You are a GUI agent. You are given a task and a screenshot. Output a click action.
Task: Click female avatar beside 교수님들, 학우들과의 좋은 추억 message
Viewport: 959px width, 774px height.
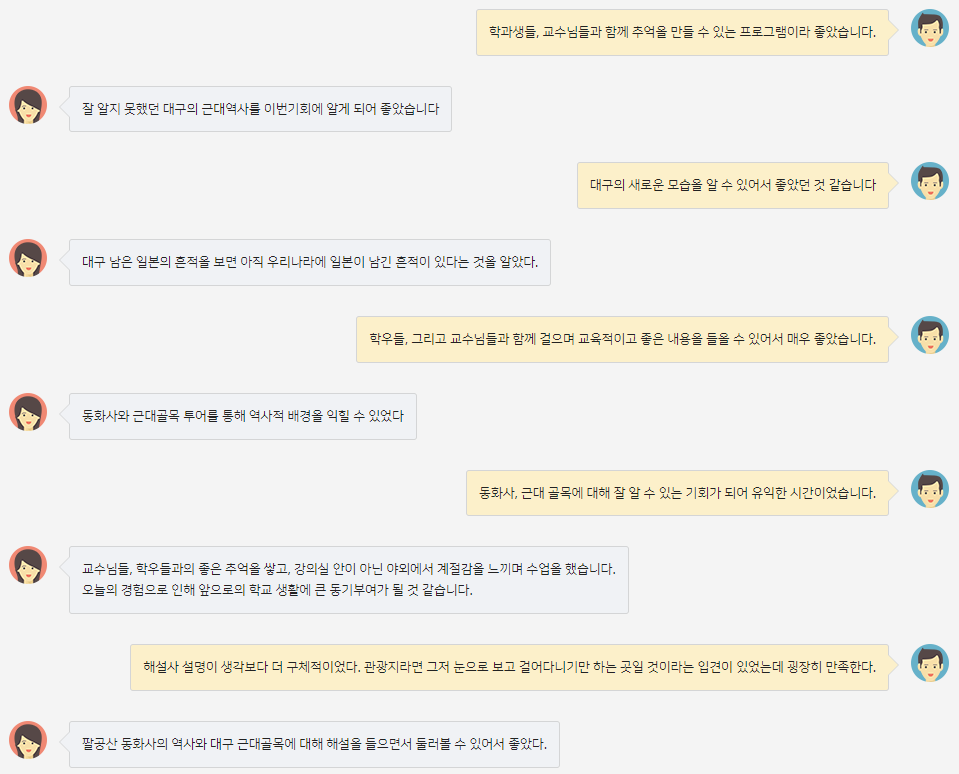(28, 565)
